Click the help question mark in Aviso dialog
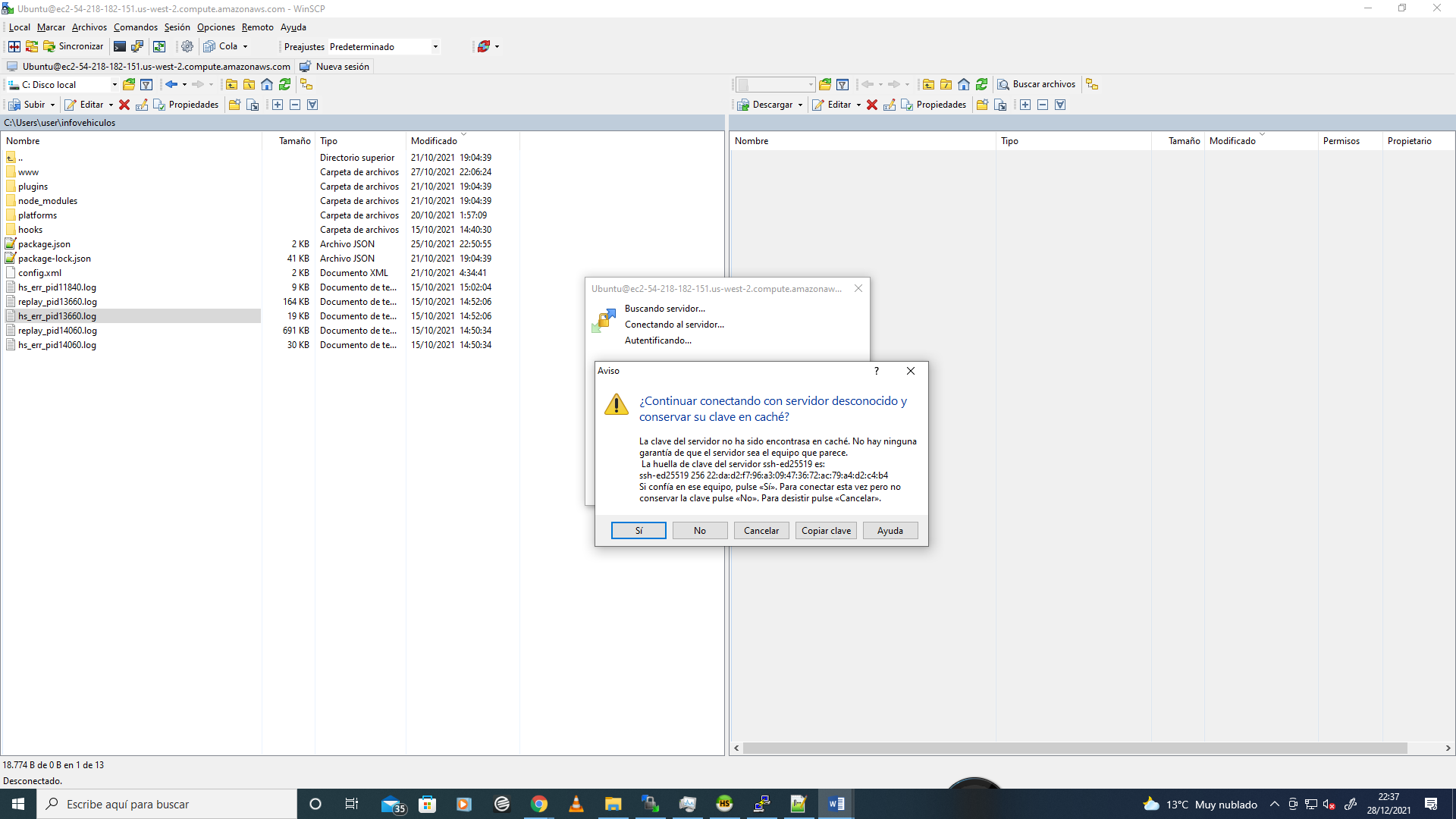 tap(876, 371)
